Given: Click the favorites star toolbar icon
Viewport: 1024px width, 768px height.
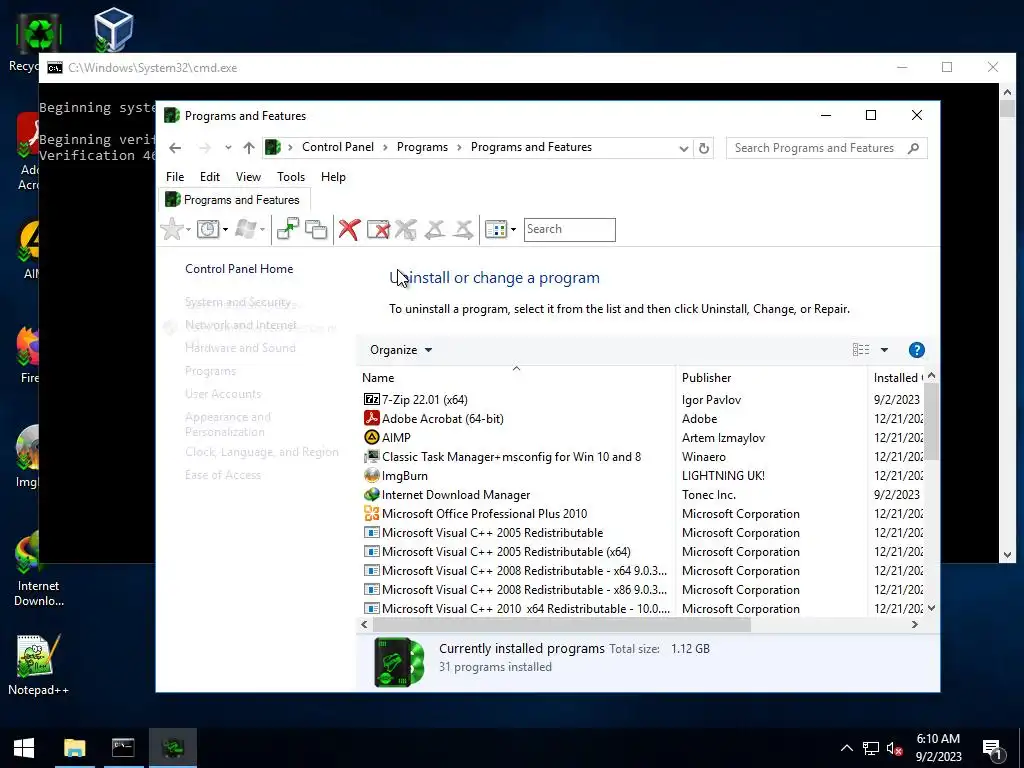Looking at the screenshot, I should (x=172, y=229).
